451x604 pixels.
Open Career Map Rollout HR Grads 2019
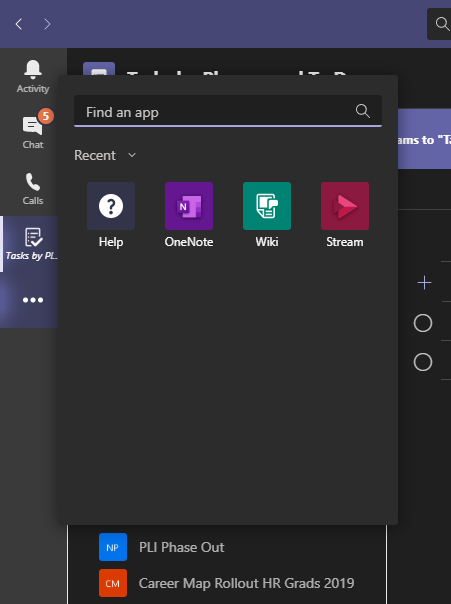coord(246,583)
